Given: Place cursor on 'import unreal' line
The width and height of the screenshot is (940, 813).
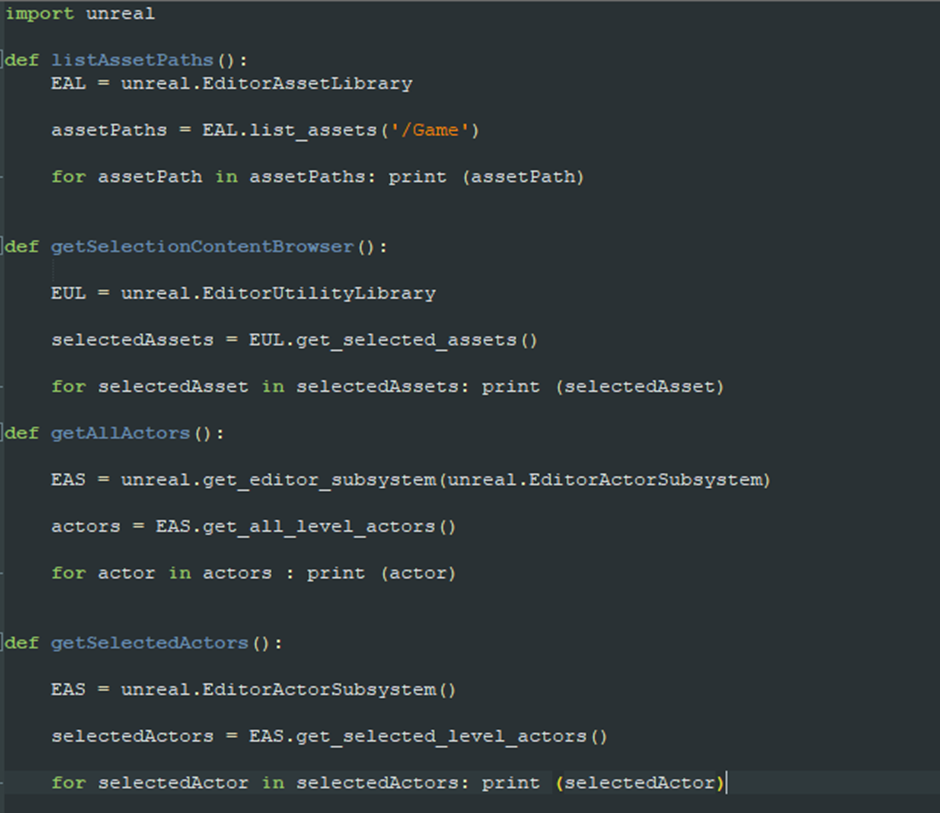Looking at the screenshot, I should (x=80, y=13).
